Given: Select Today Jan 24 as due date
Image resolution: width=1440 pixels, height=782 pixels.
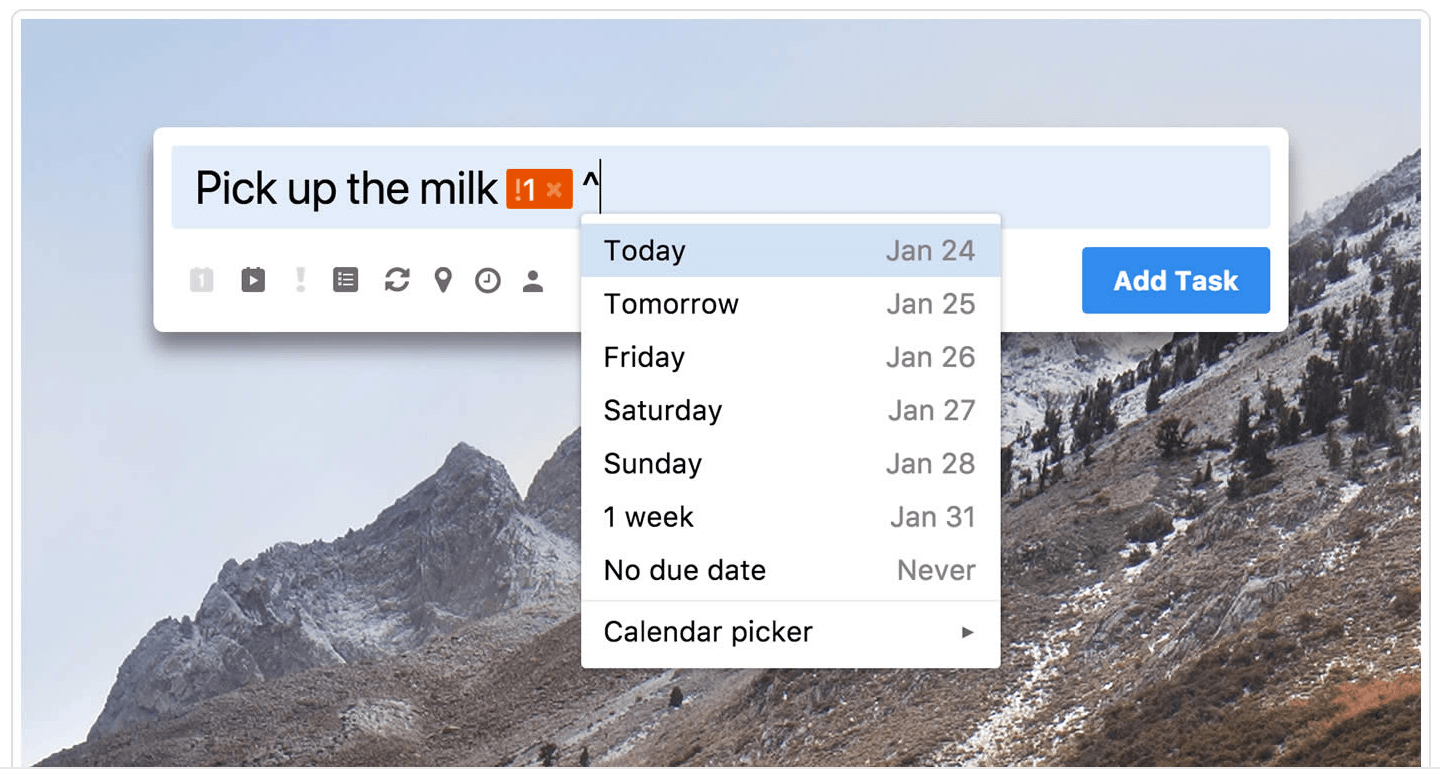Looking at the screenshot, I should pyautogui.click(x=790, y=251).
